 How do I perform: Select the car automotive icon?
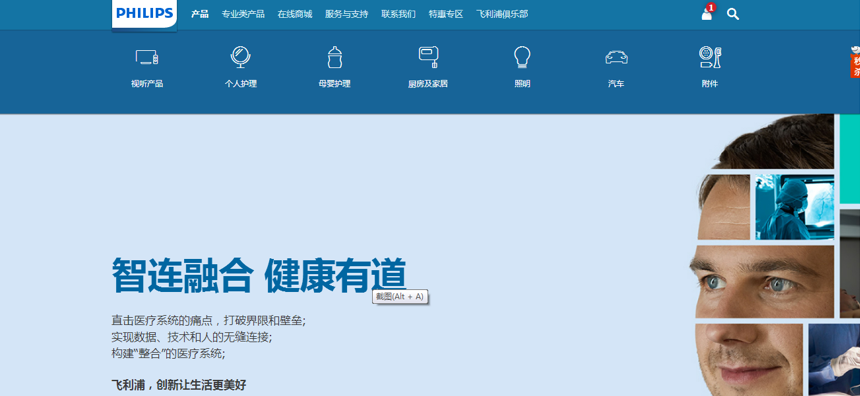tap(616, 57)
